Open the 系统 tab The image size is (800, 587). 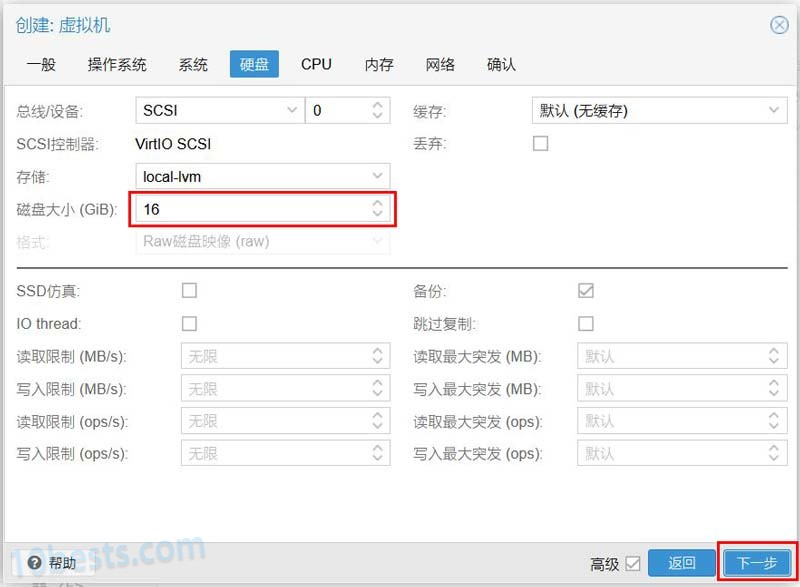click(193, 64)
